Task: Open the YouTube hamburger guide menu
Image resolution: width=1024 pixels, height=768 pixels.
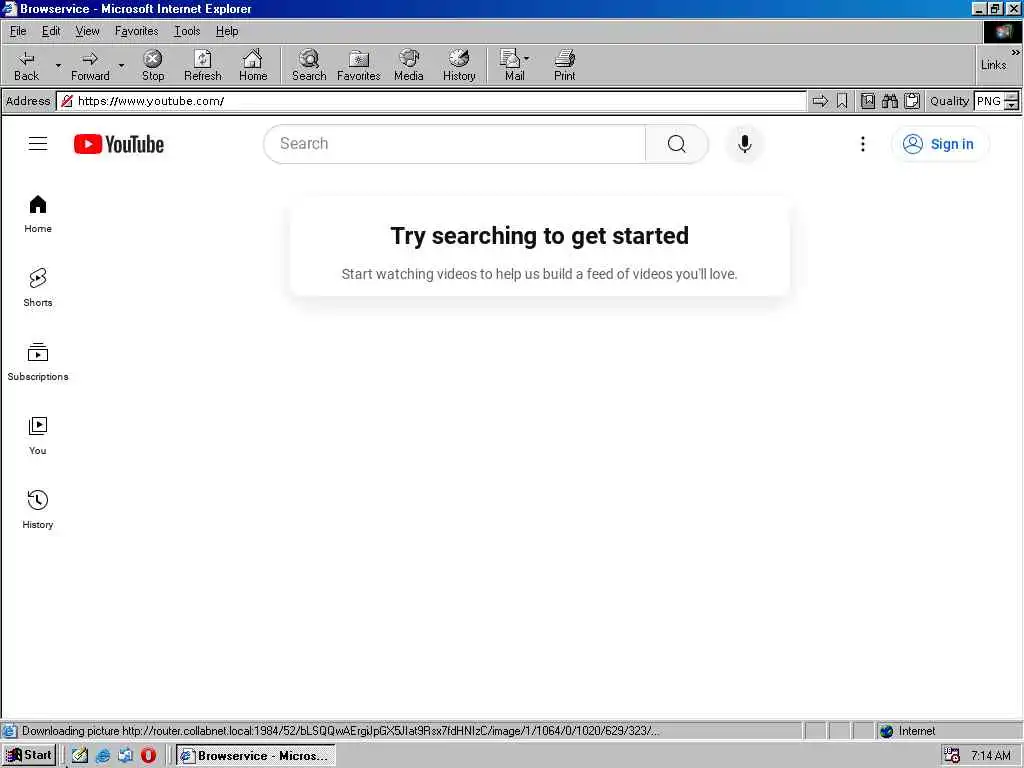Action: [x=38, y=144]
